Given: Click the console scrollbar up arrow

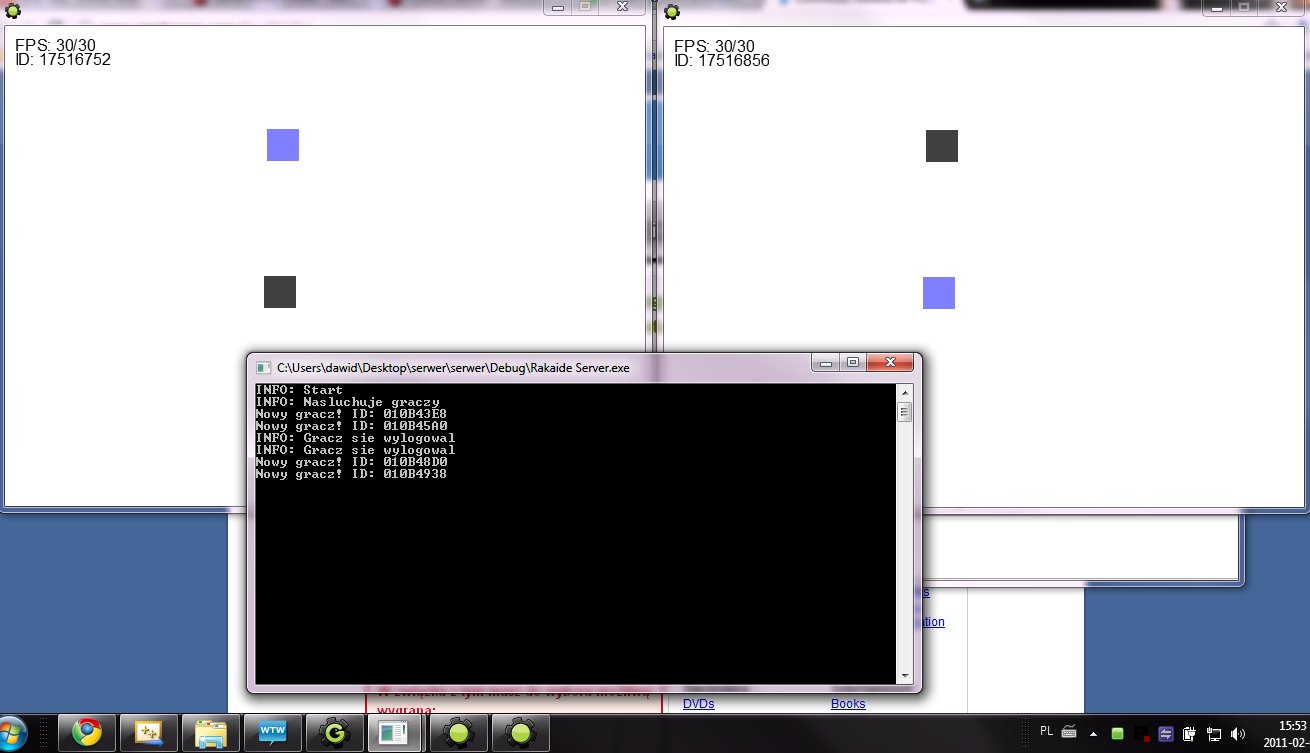Looking at the screenshot, I should (x=905, y=392).
